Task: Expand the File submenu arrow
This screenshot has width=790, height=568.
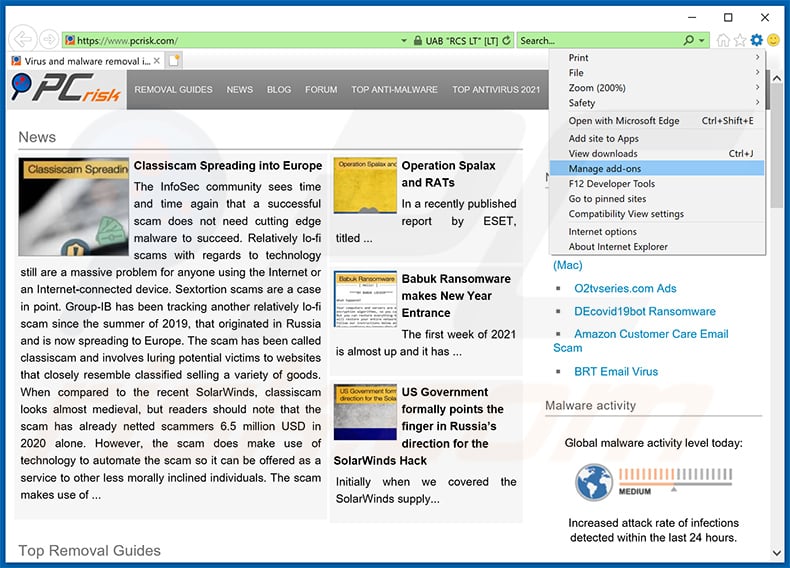Action: [757, 73]
